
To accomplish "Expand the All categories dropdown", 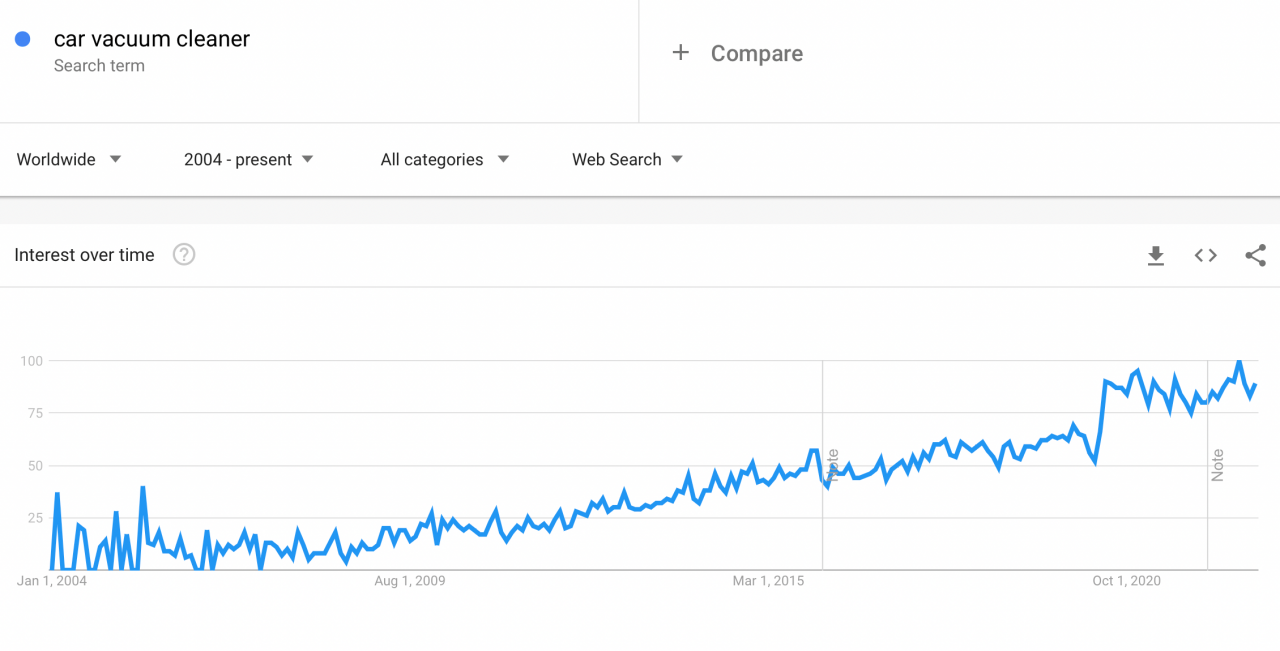I will (x=444, y=159).
